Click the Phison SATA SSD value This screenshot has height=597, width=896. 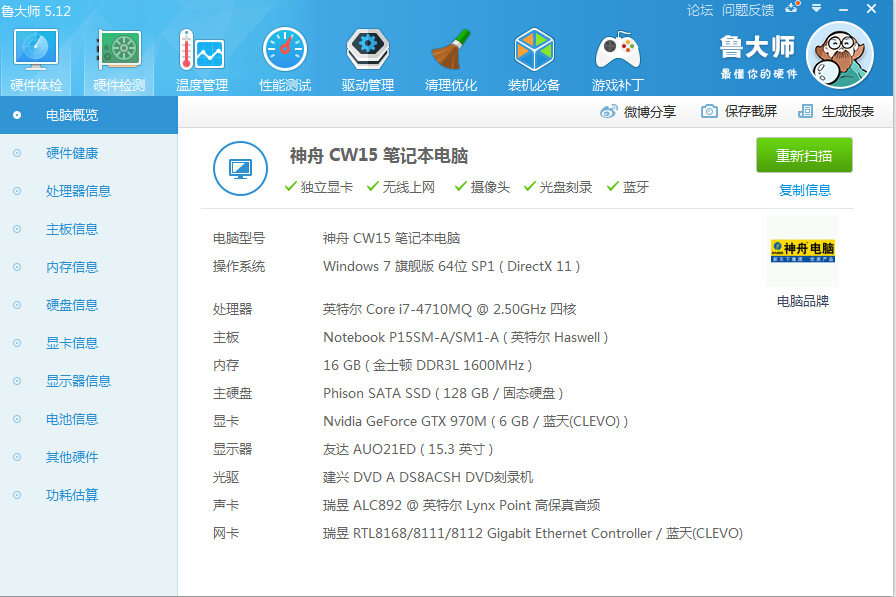pos(443,393)
